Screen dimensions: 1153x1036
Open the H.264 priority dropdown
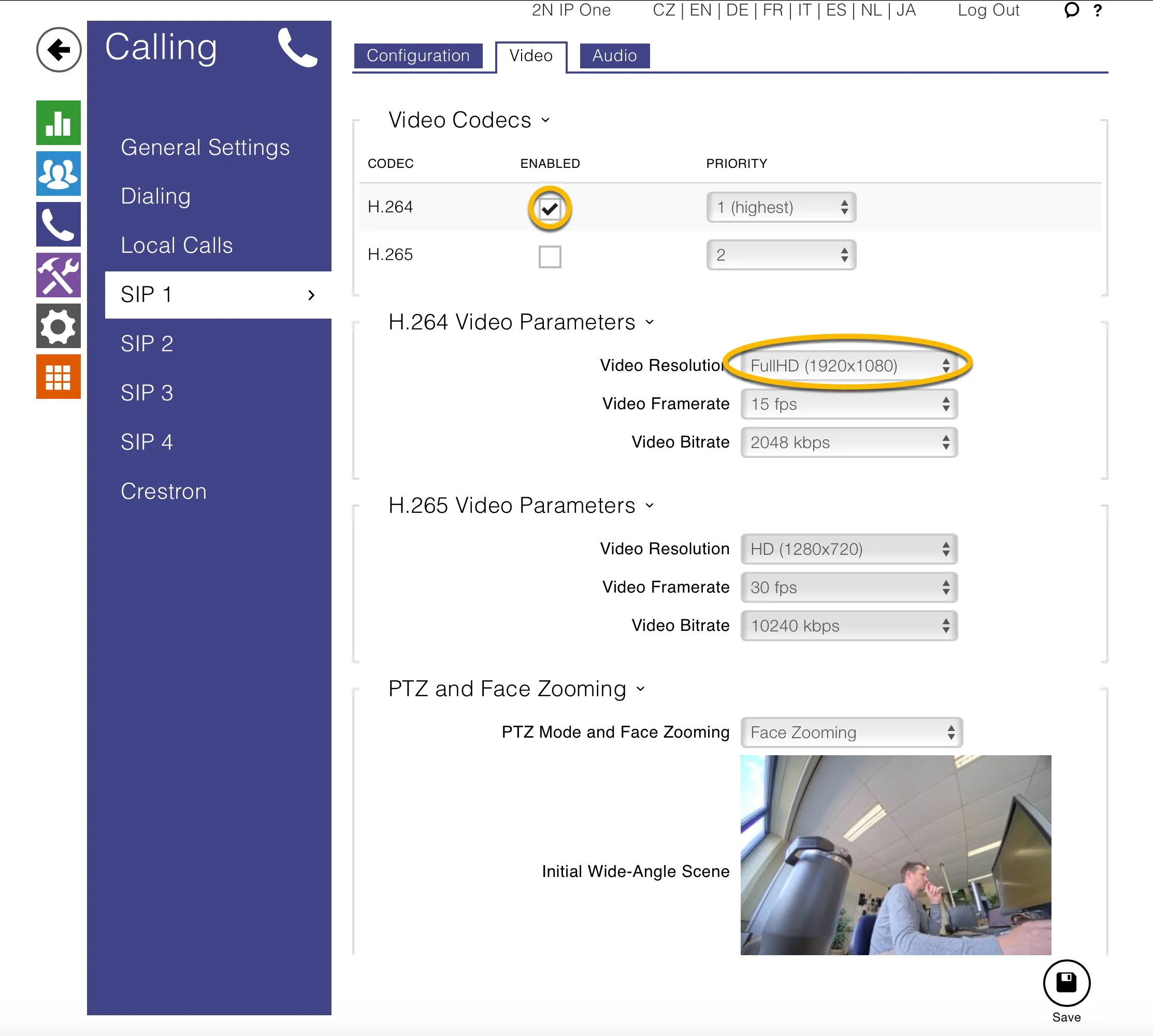pyautogui.click(x=782, y=207)
